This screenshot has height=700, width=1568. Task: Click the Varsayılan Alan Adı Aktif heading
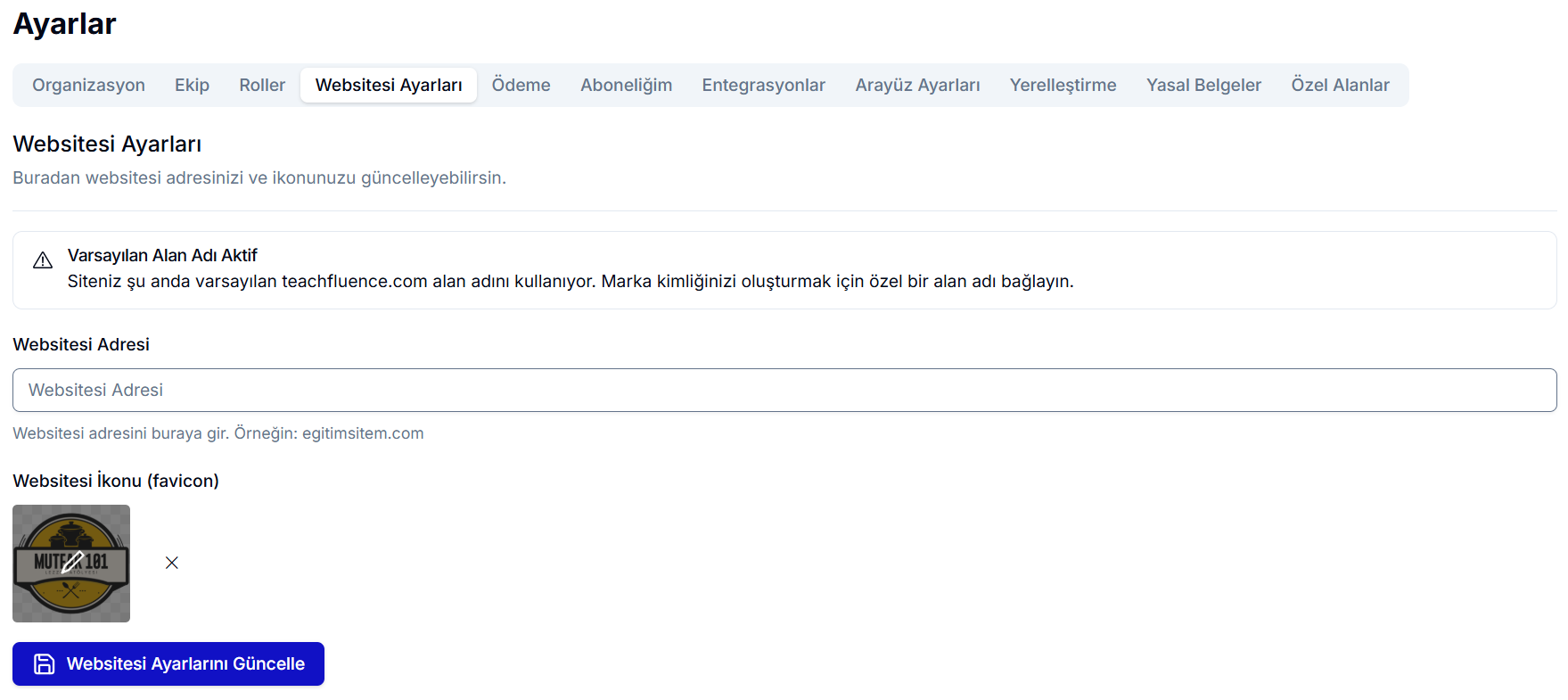(x=162, y=255)
